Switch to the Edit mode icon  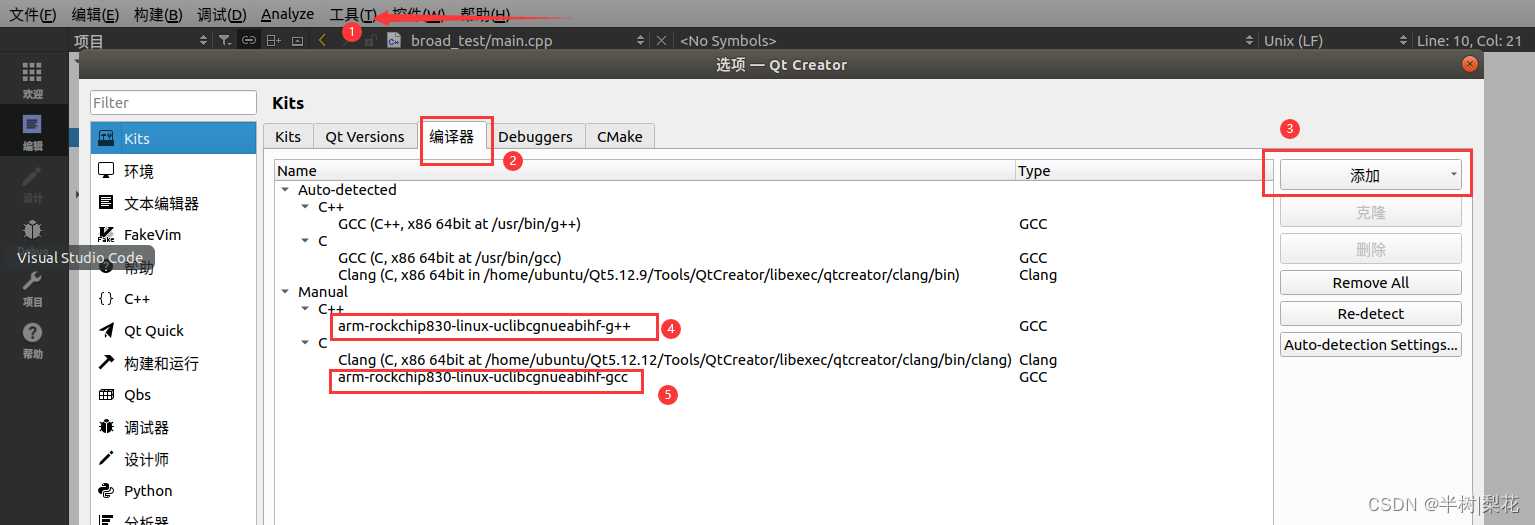(x=32, y=131)
